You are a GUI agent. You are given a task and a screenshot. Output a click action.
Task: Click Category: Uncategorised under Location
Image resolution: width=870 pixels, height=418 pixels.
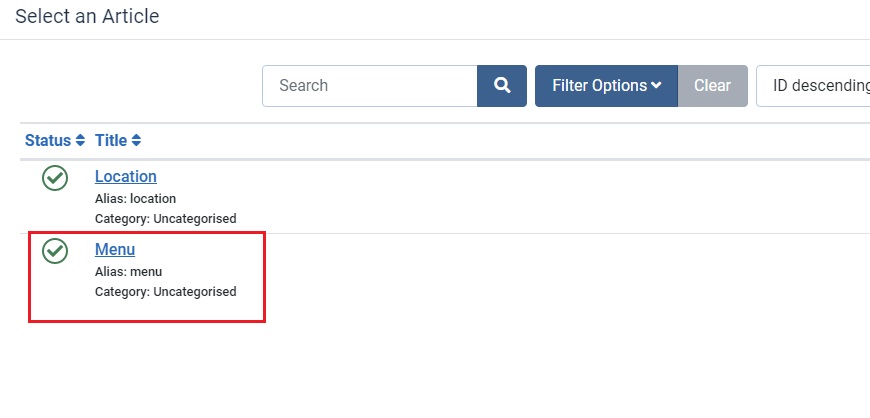[x=165, y=218]
